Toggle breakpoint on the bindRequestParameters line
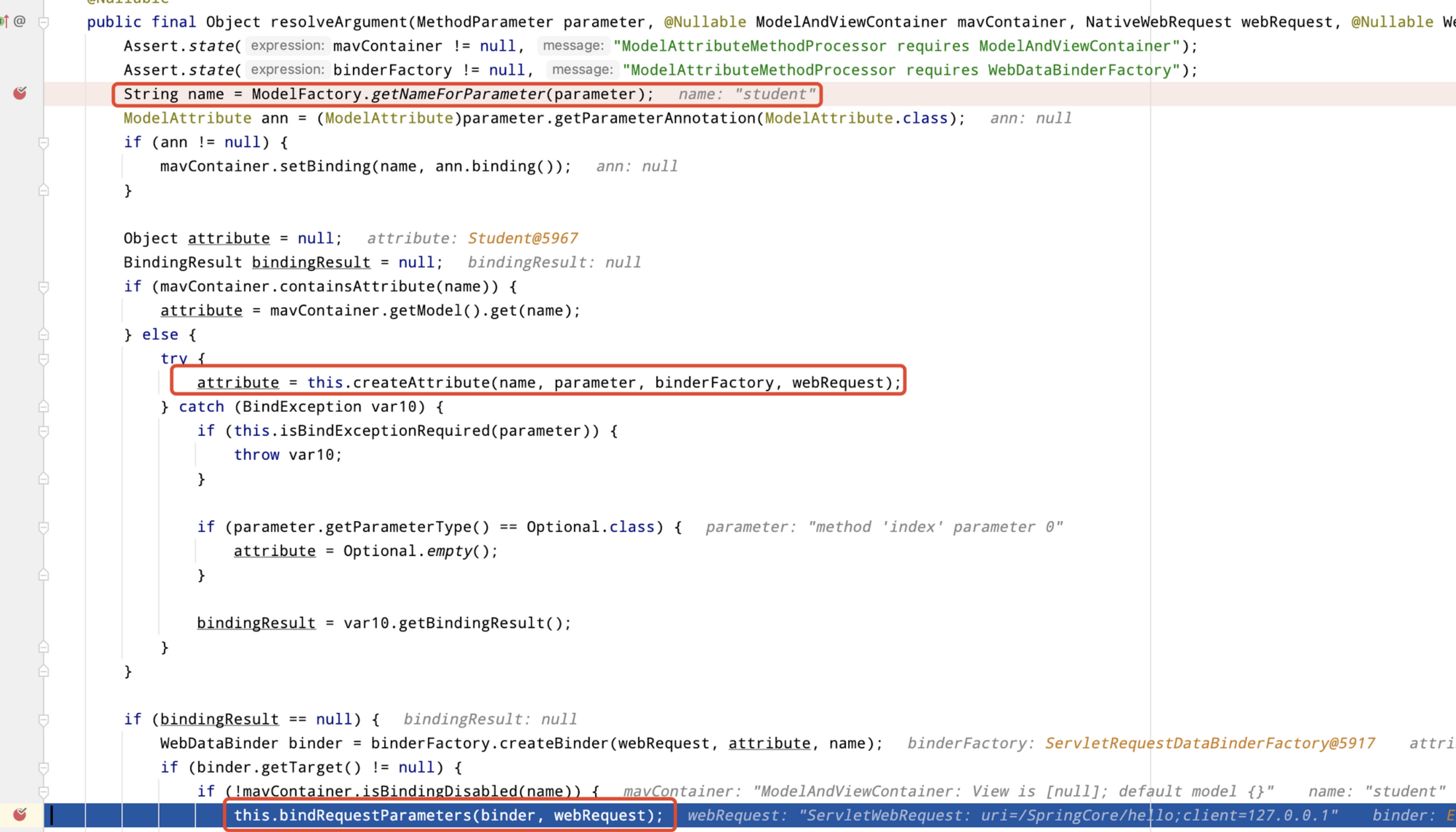1456x832 pixels. pos(20,815)
